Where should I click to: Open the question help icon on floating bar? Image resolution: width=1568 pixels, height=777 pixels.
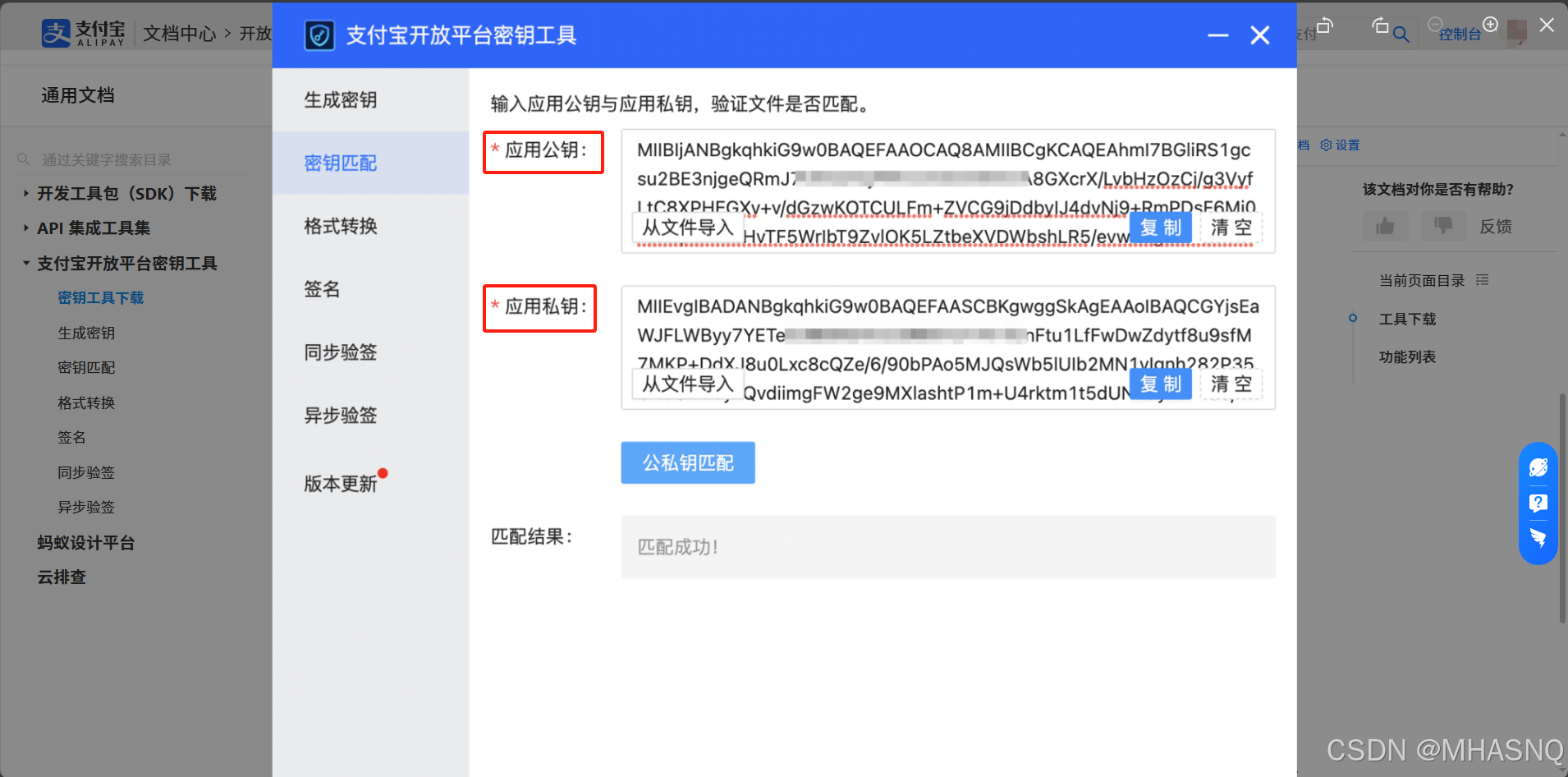(1538, 503)
